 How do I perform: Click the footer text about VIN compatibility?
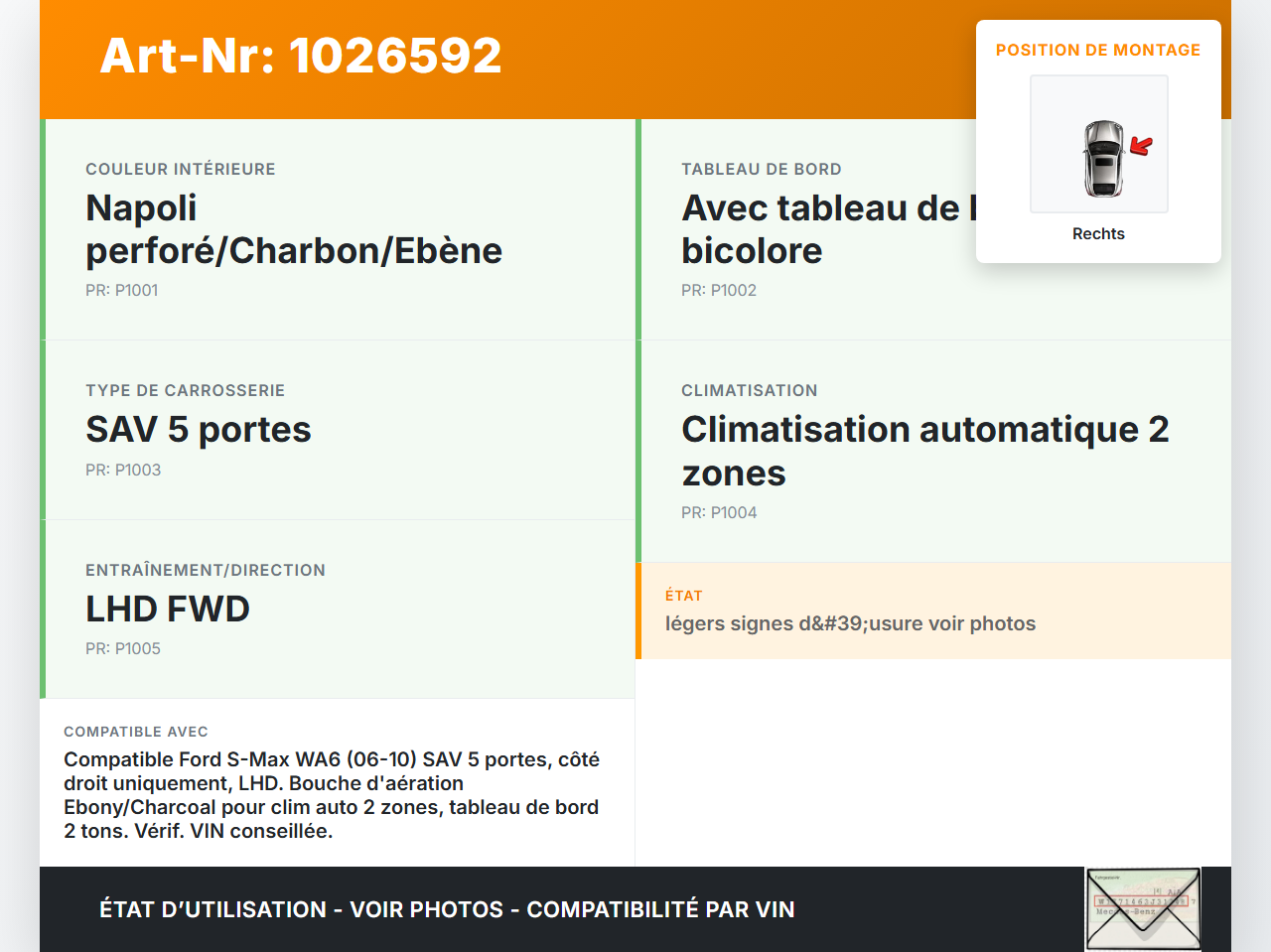click(x=447, y=910)
